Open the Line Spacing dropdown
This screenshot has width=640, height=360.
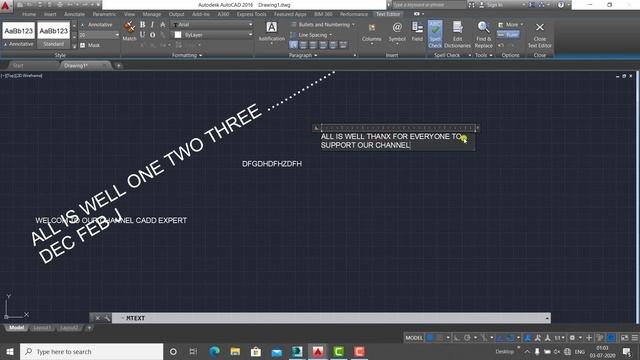311,35
